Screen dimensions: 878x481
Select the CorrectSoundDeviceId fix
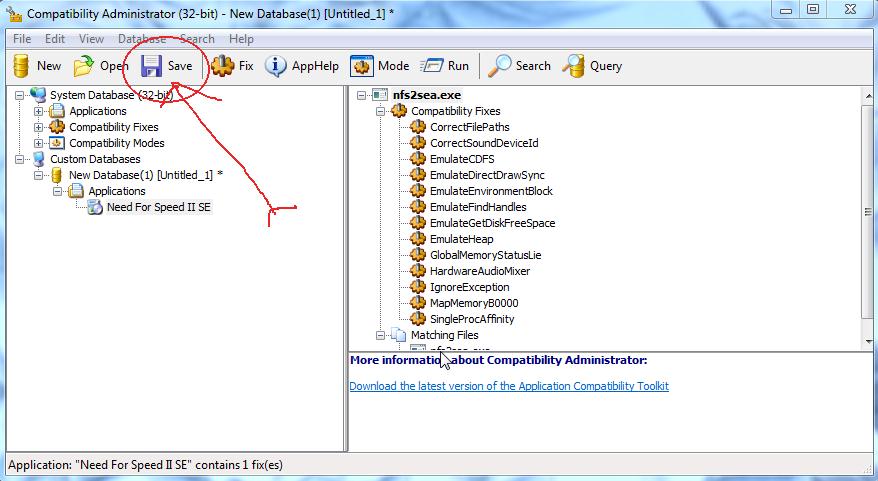[484, 143]
